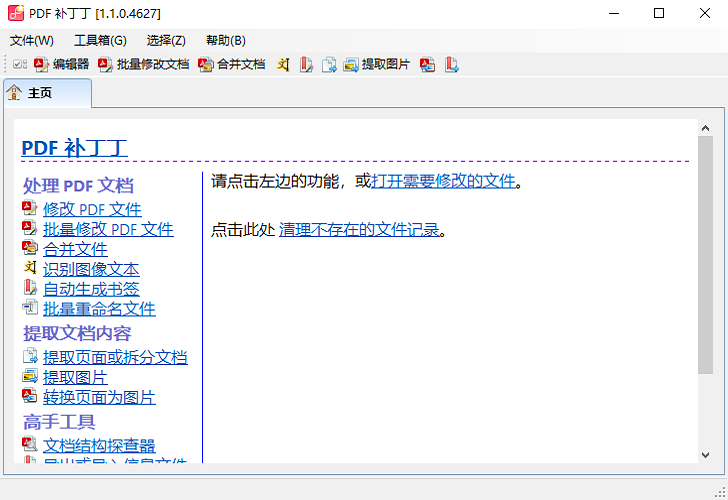This screenshot has height=500, width=728.
Task: Select 合并文档 in the toolbar
Action: click(x=232, y=64)
